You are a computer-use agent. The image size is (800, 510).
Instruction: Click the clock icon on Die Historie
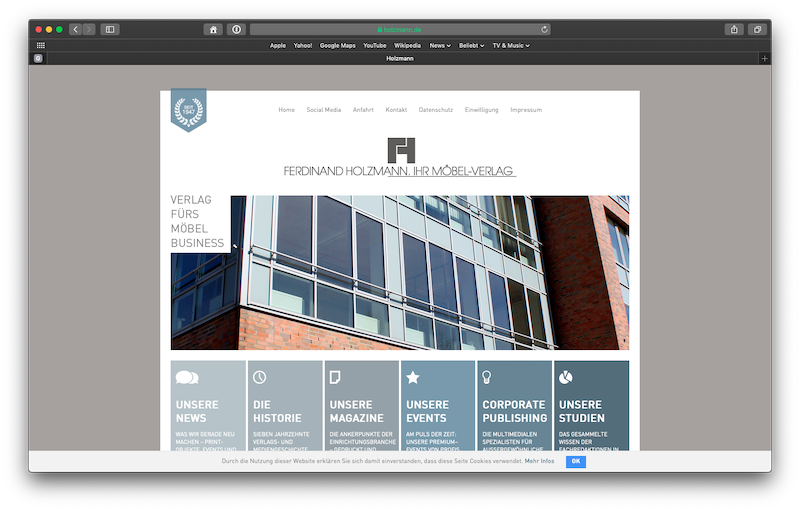click(259, 377)
